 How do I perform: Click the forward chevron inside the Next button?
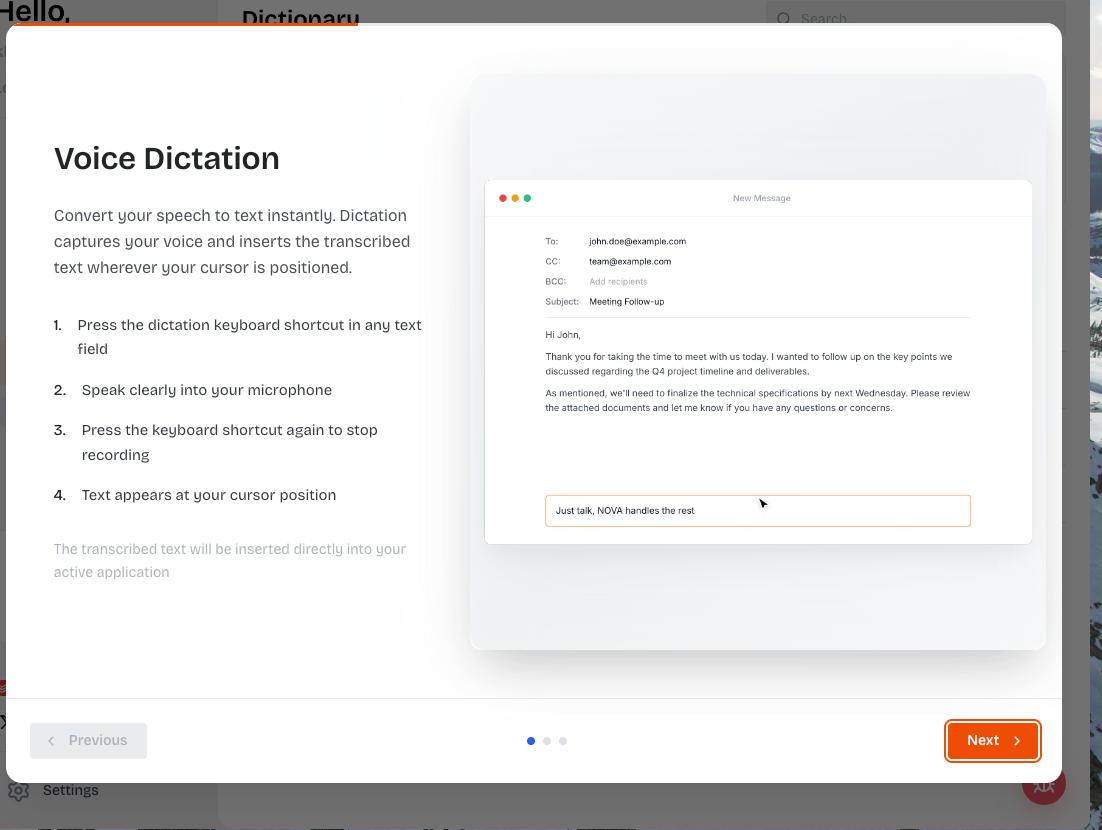[1018, 741]
